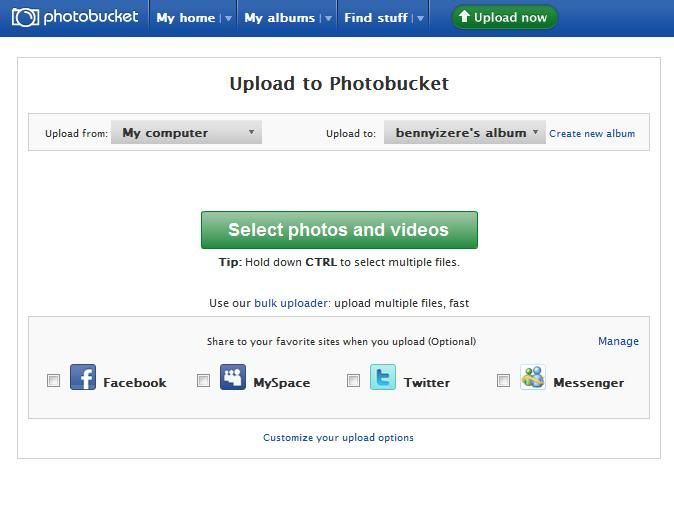Tick the MySpace sharing checkbox

(x=204, y=380)
